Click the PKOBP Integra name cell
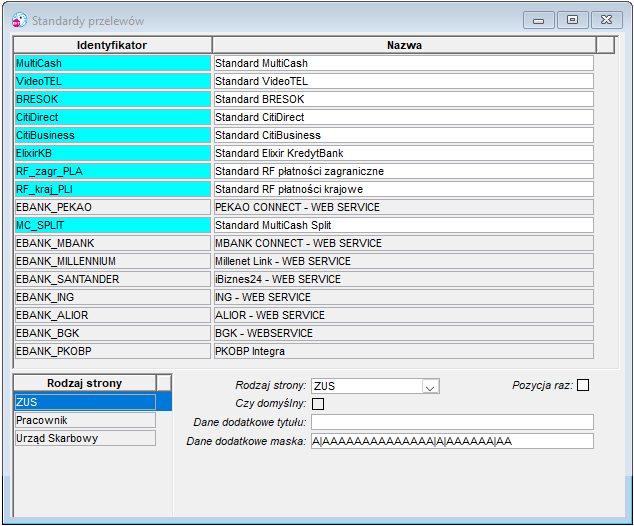634x526 pixels. 404,351
